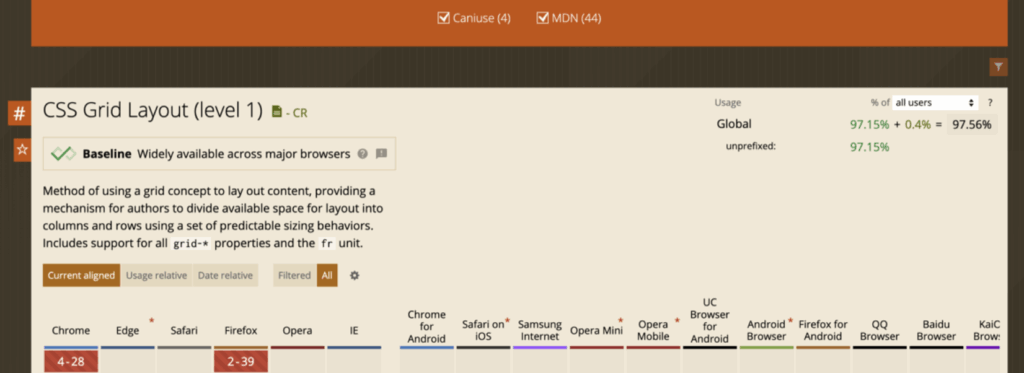
Task: Click the 0.4% partial support value
Action: (917, 124)
